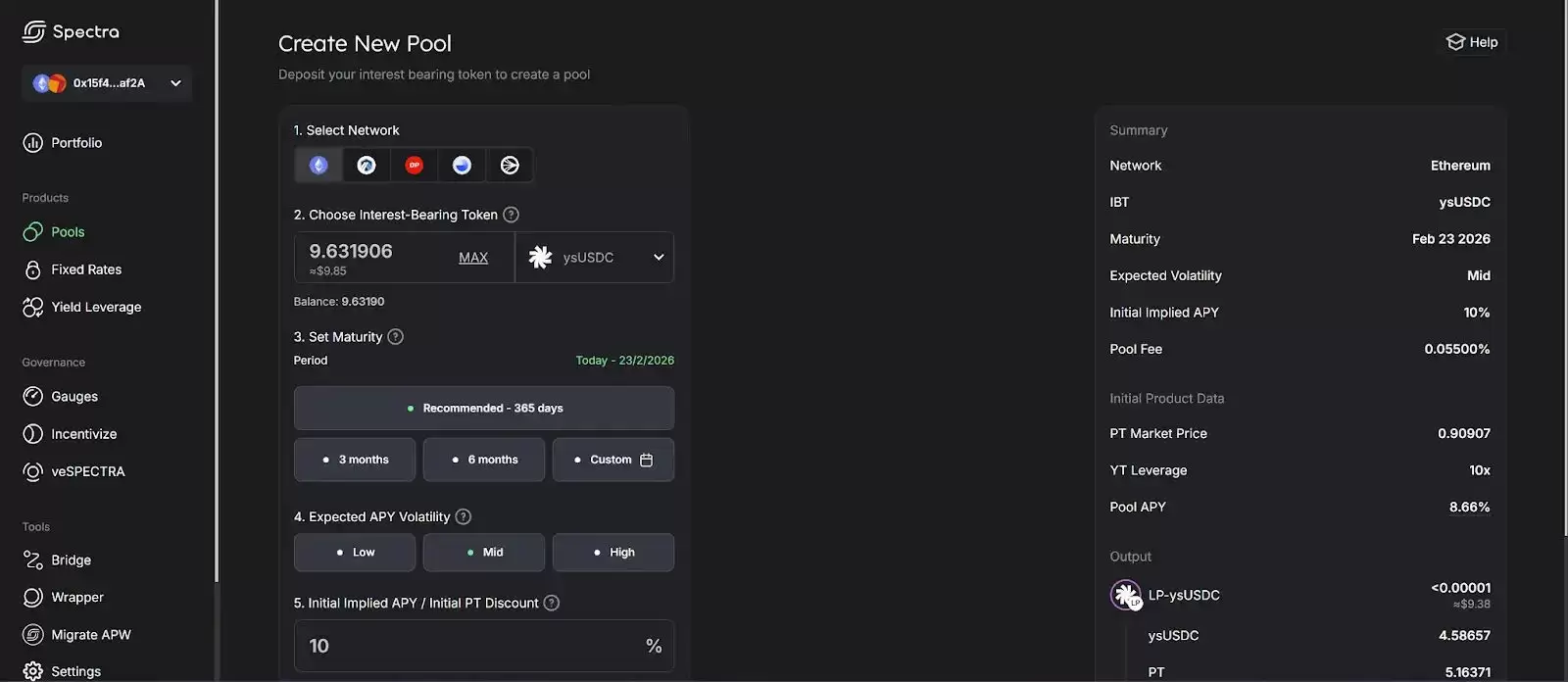Click help icon next to Set Maturity
Viewport: 1568px width, 682px height.
396,337
